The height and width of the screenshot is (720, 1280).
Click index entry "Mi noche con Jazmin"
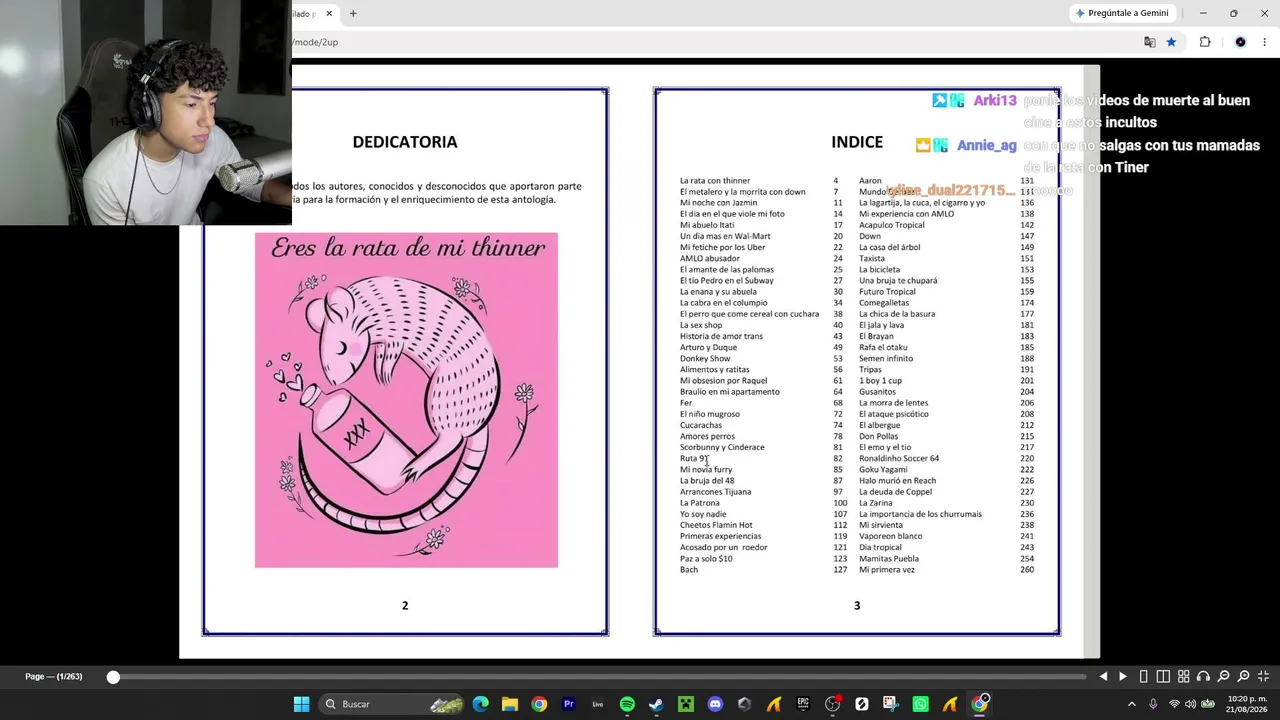pos(718,203)
